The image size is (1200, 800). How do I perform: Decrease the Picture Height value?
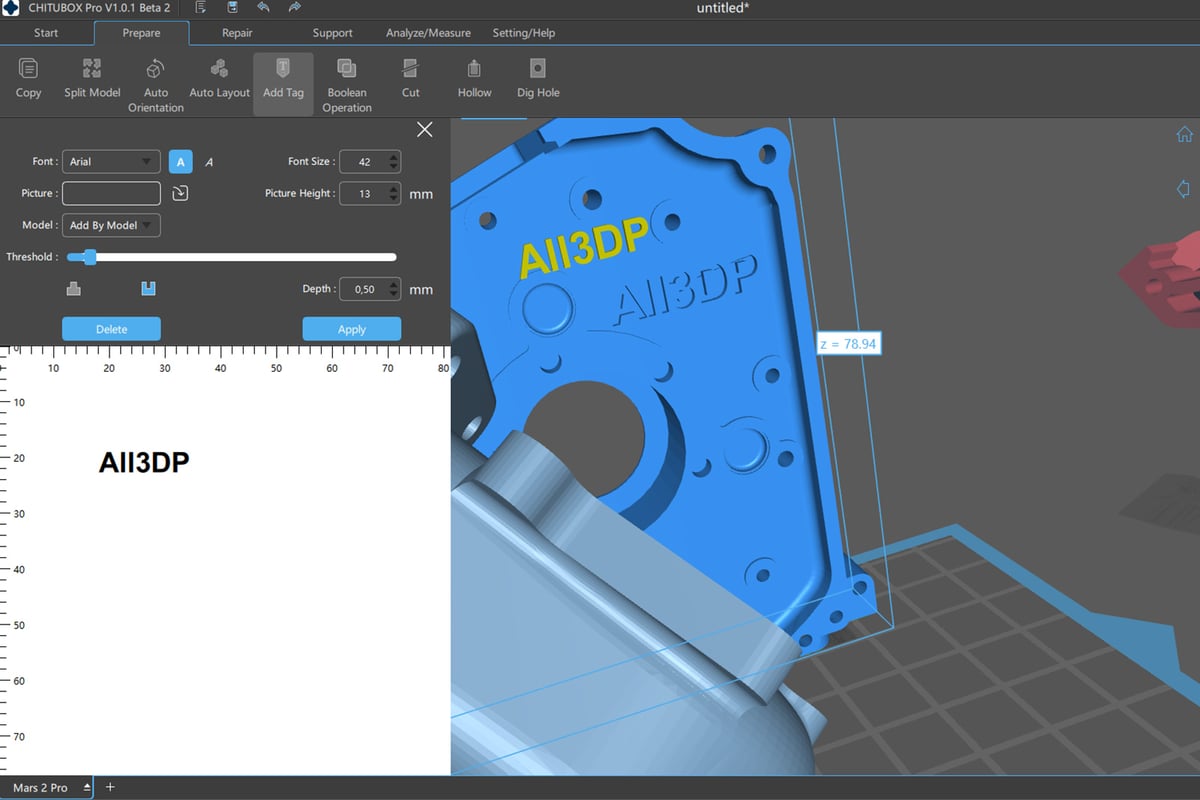click(x=394, y=199)
